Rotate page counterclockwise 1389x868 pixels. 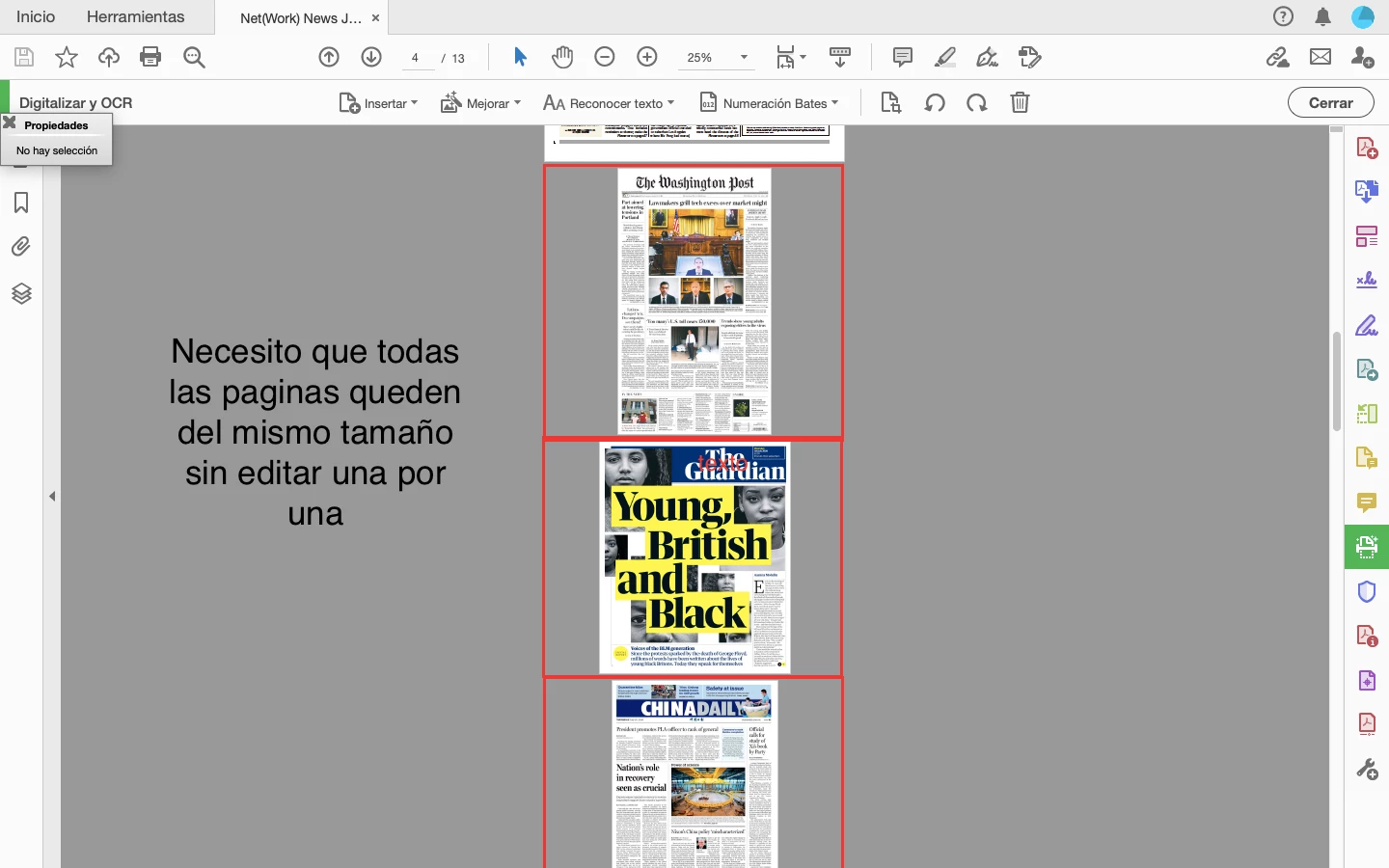point(935,102)
